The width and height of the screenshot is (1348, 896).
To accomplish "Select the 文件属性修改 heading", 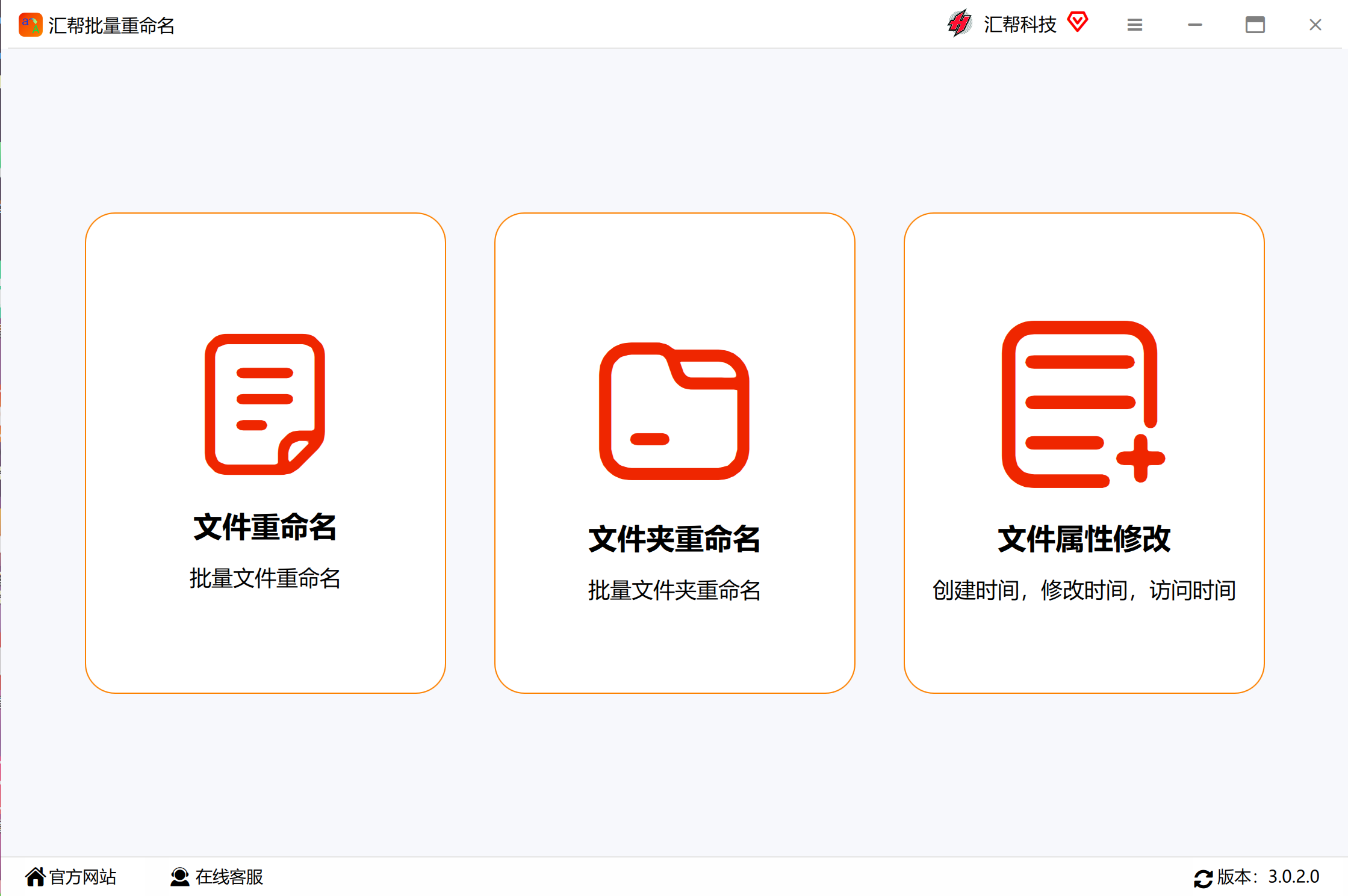I will pyautogui.click(x=1084, y=539).
